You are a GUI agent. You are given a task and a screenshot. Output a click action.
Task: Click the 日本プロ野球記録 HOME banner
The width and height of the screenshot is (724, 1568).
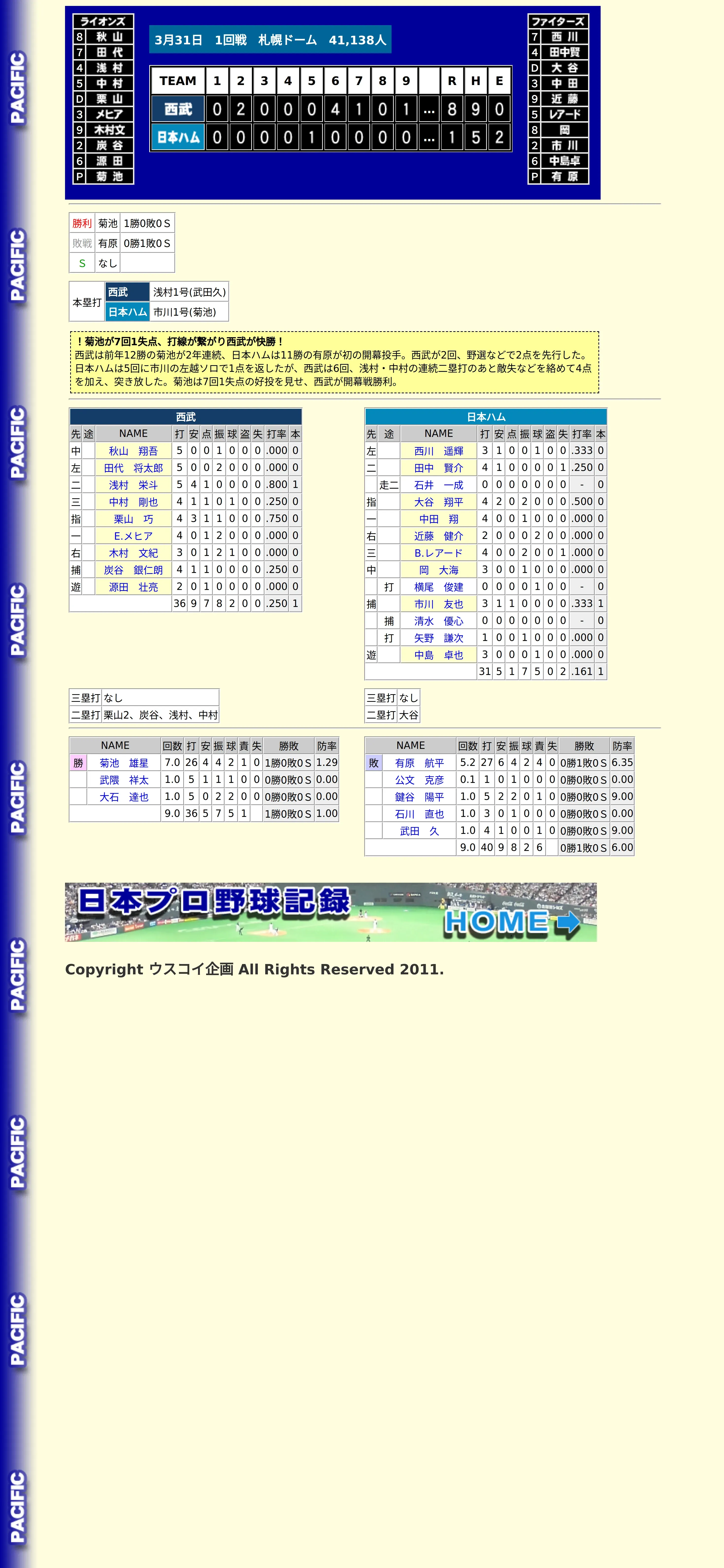click(x=330, y=912)
